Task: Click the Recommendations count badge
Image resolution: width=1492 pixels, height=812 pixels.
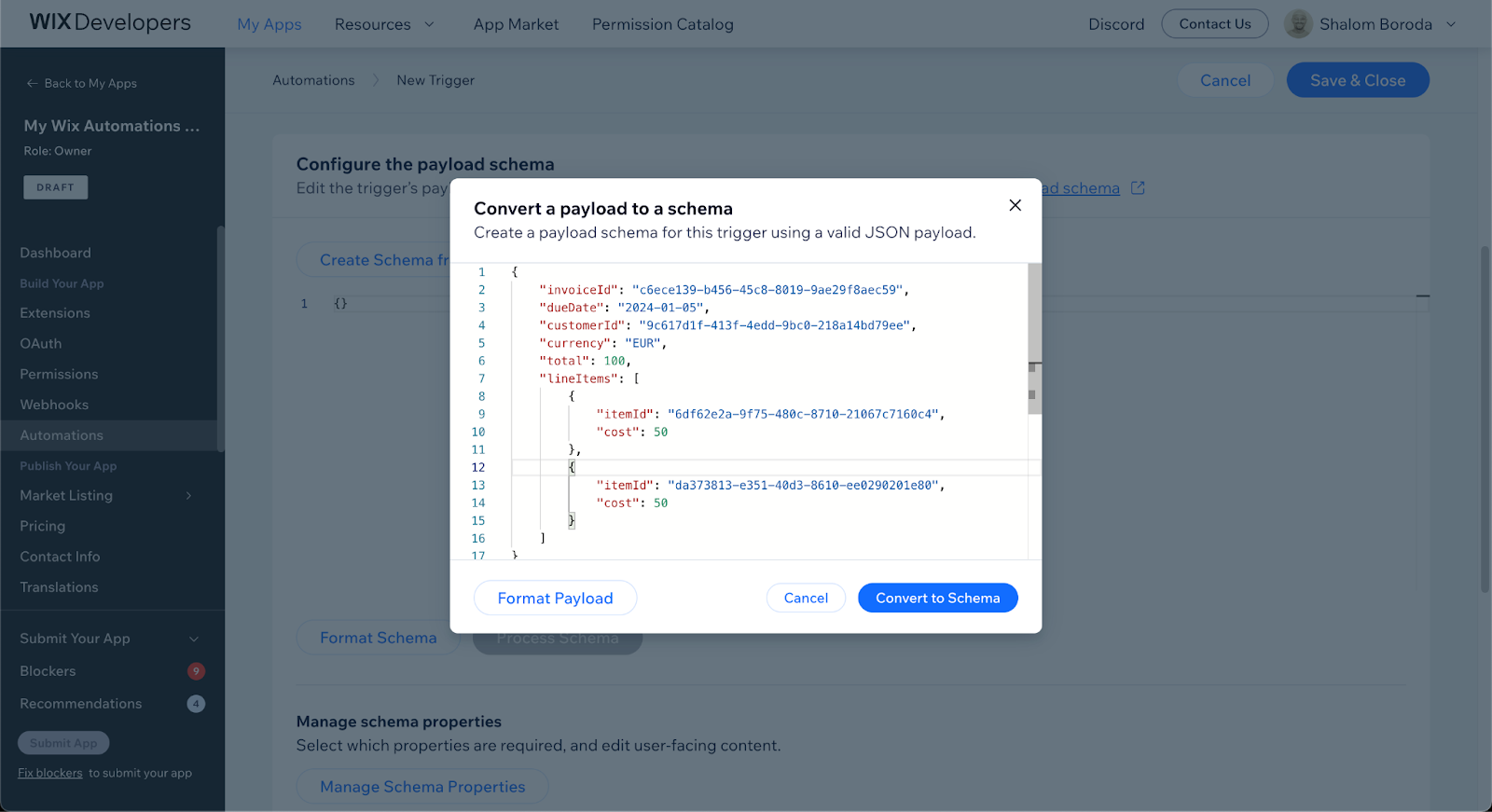Action: (x=196, y=704)
